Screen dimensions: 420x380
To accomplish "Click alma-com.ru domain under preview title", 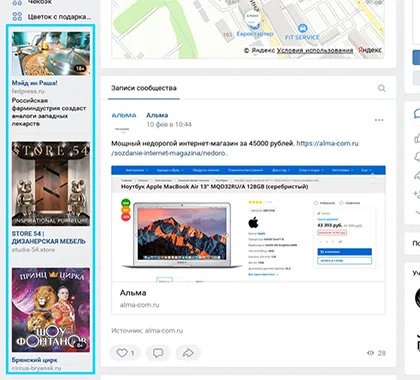I will coord(140,305).
